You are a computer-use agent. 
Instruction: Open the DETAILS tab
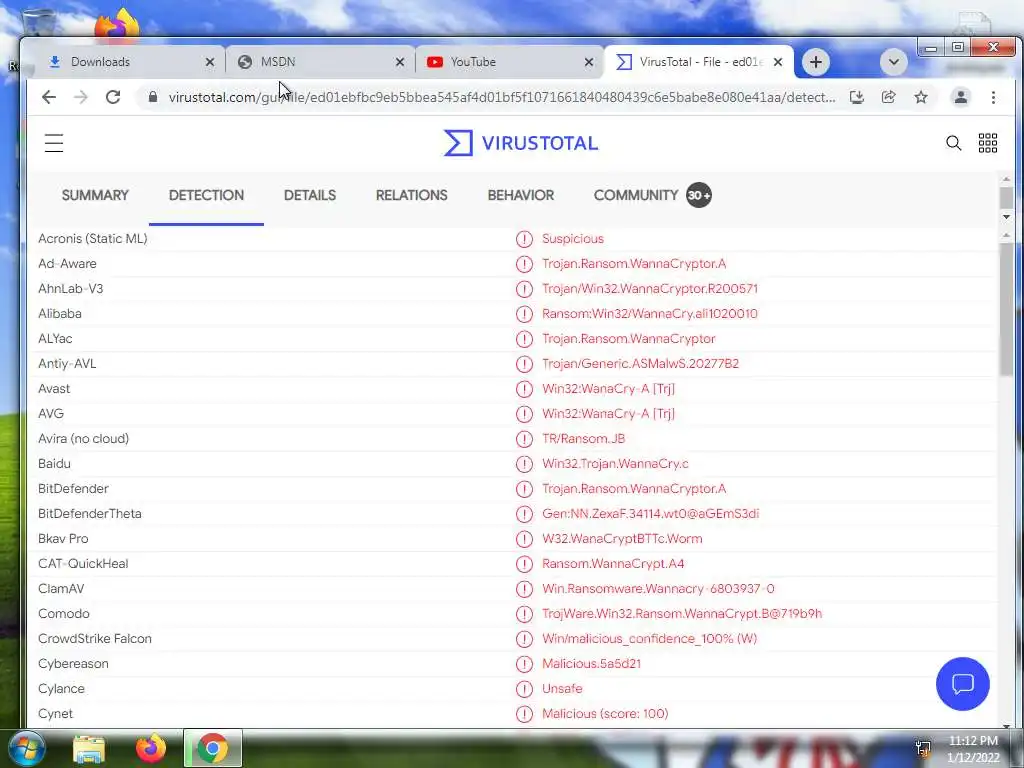(x=310, y=195)
